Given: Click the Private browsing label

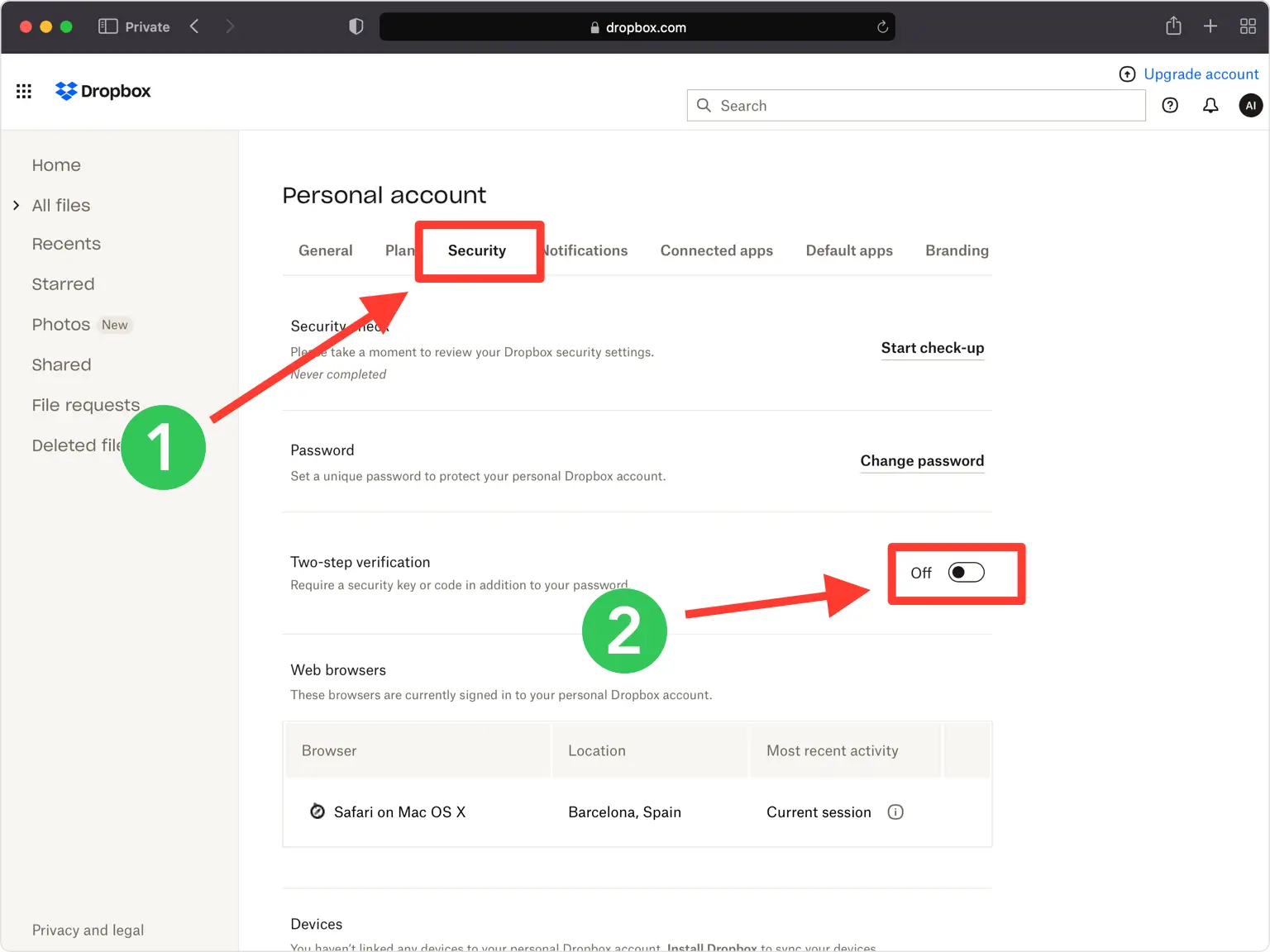Looking at the screenshot, I should tap(147, 26).
